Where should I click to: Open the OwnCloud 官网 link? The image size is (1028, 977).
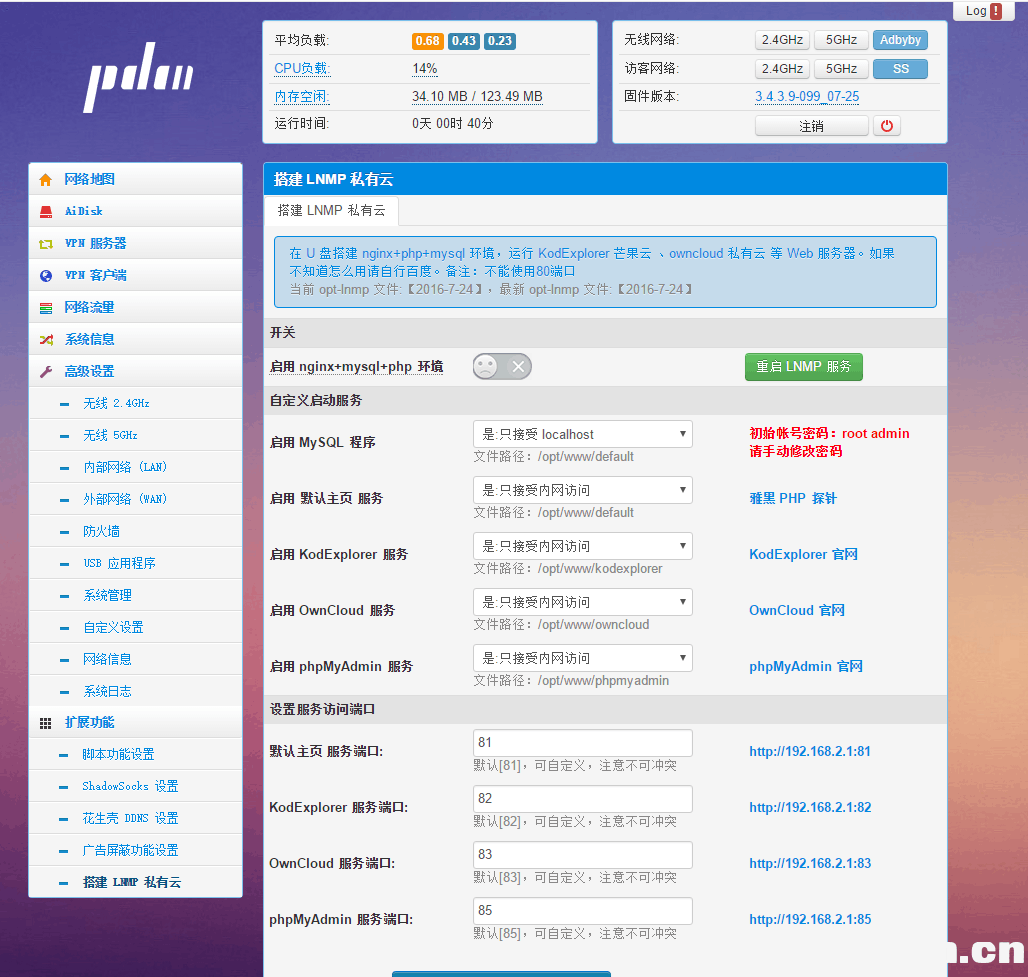tap(797, 610)
